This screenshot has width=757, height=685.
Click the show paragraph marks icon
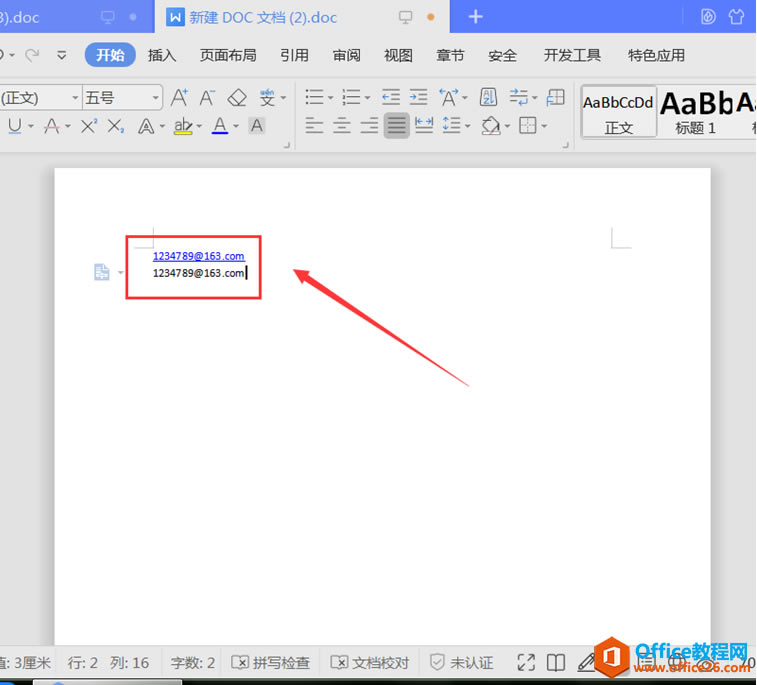519,98
